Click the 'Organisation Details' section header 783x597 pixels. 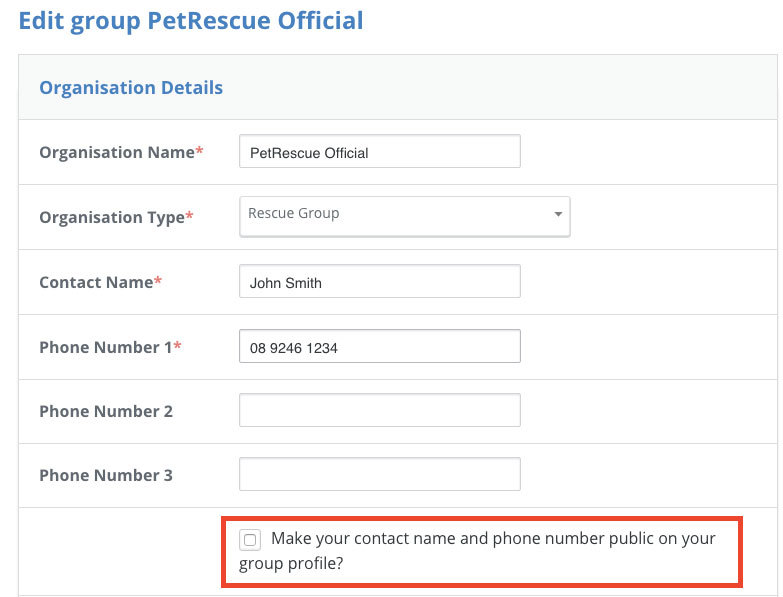(131, 88)
